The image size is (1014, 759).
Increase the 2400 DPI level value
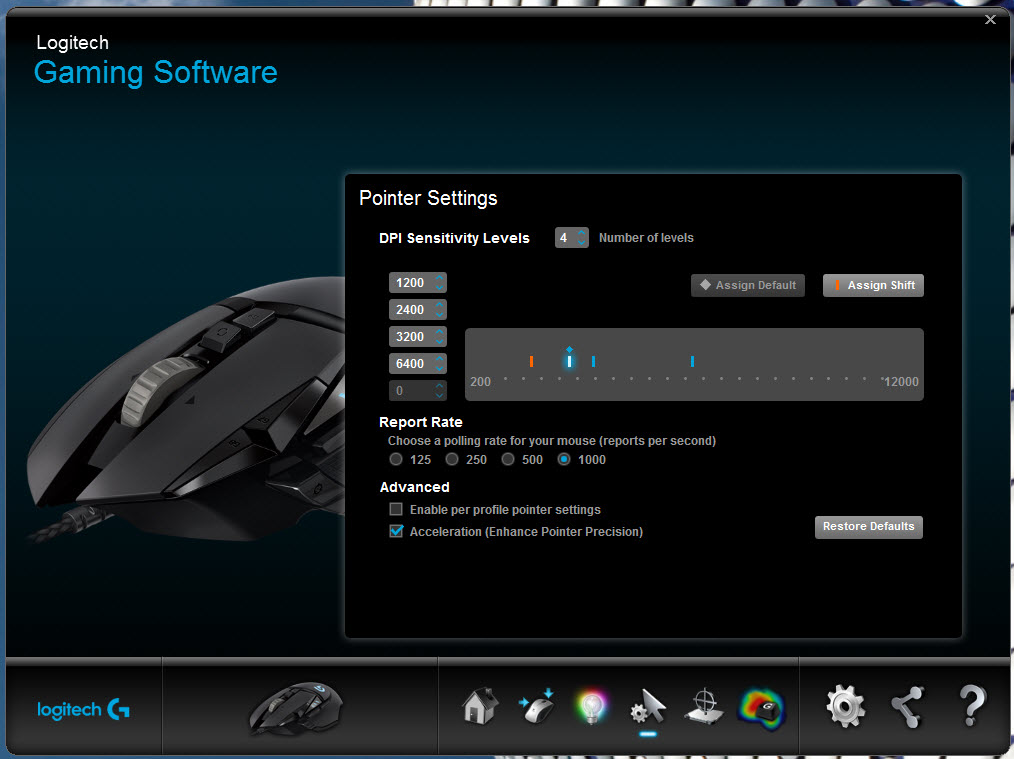(x=439, y=305)
